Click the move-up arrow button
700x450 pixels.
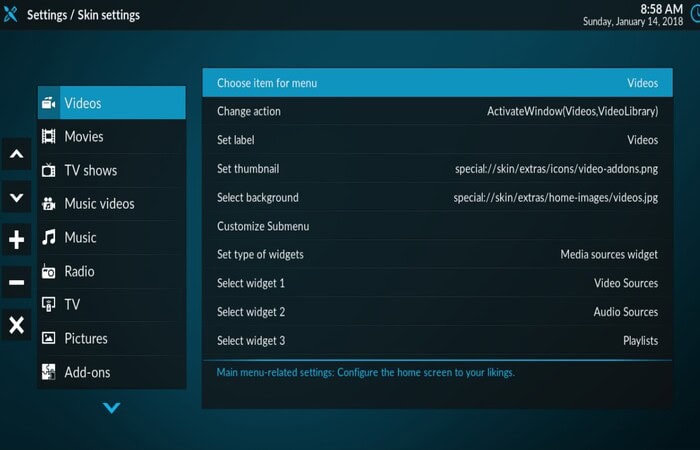(x=17, y=154)
